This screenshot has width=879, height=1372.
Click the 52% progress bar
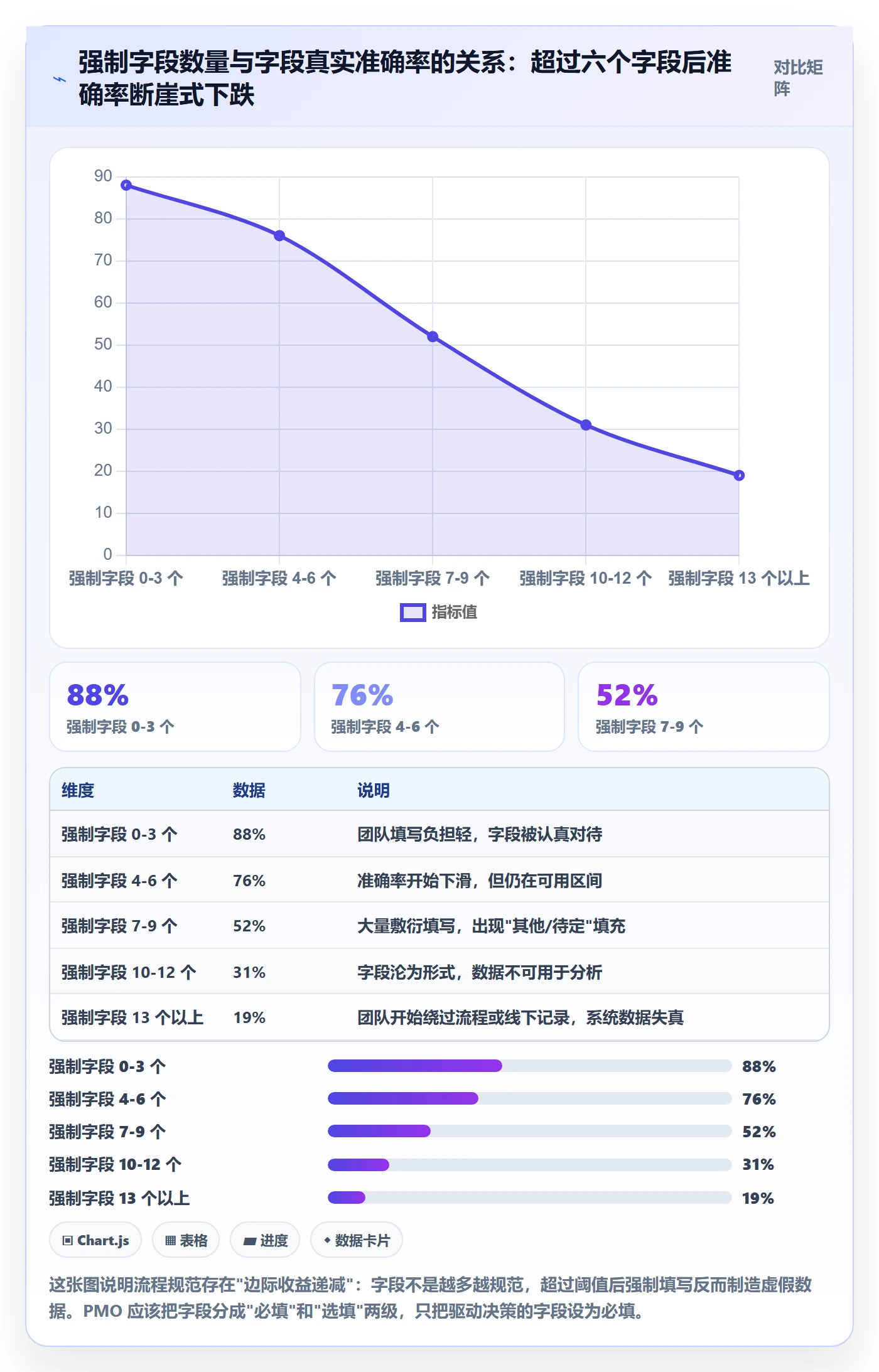click(530, 1131)
